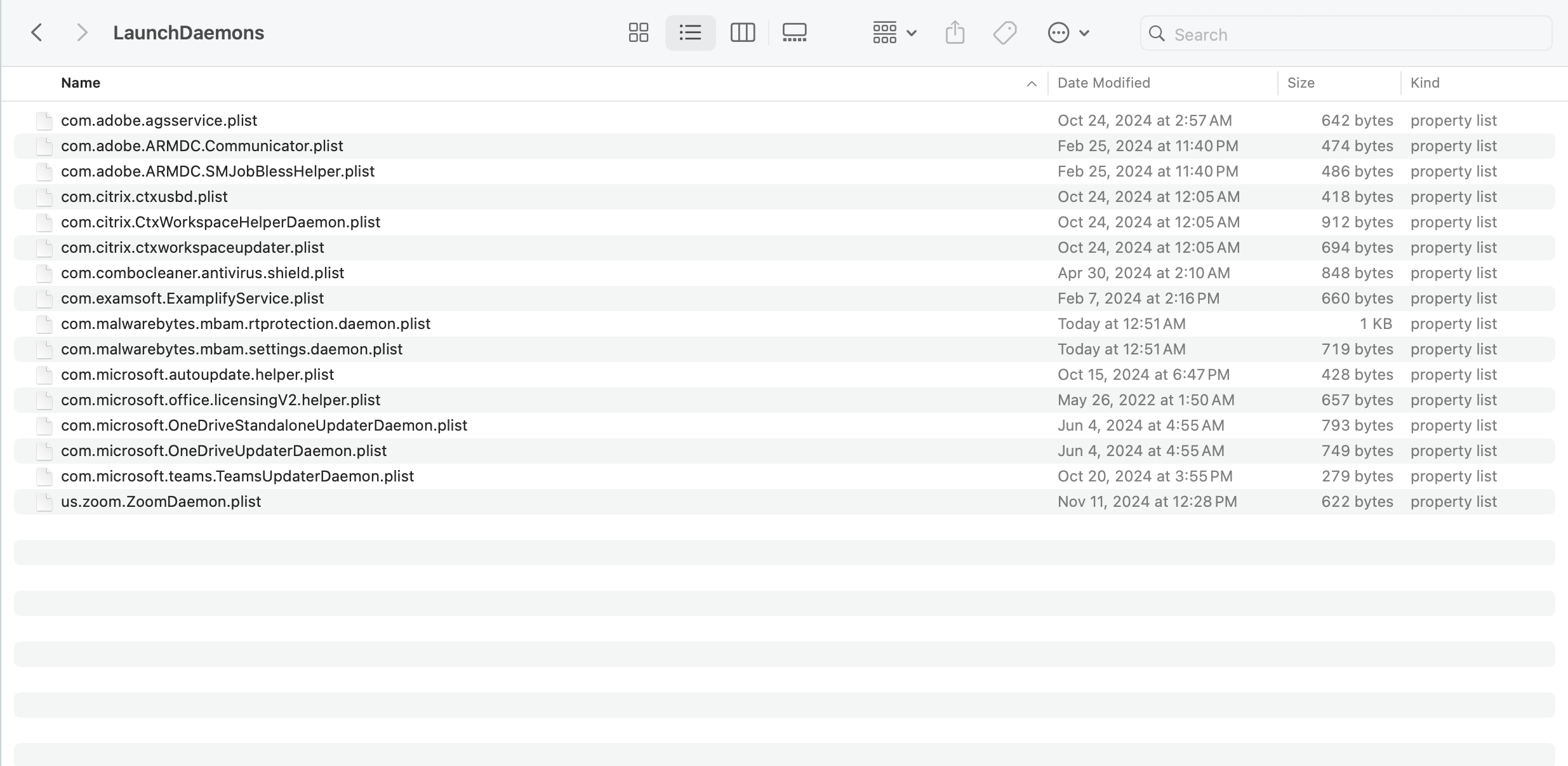This screenshot has height=766, width=1568.
Task: Switch to column view
Action: point(742,32)
